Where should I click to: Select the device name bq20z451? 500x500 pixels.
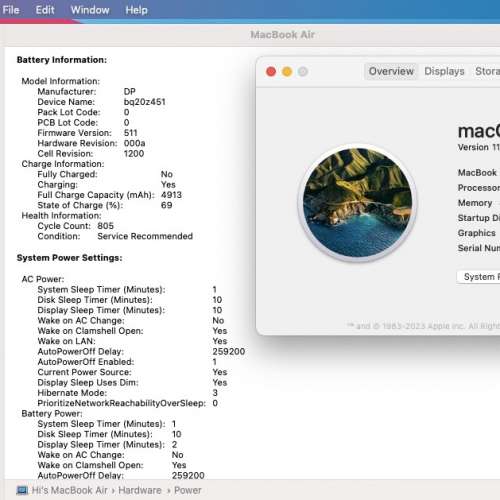pyautogui.click(x=144, y=102)
